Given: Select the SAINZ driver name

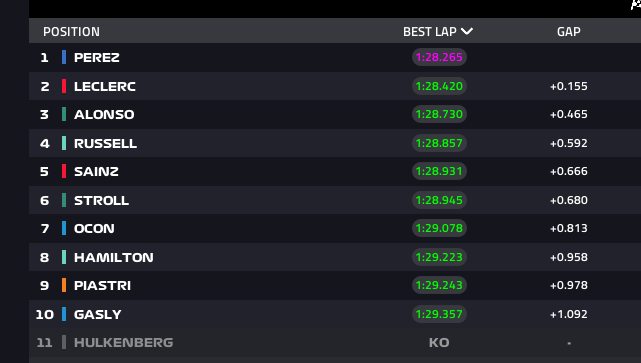Looking at the screenshot, I should [x=96, y=171].
